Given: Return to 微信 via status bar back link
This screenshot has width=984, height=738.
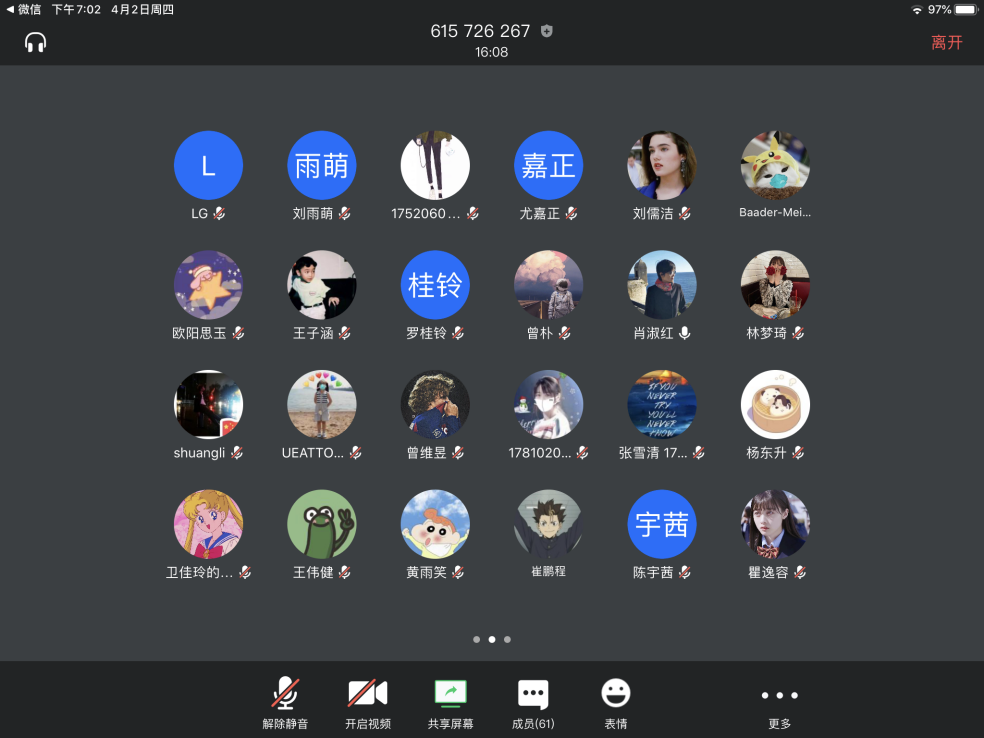Looking at the screenshot, I should (23, 9).
